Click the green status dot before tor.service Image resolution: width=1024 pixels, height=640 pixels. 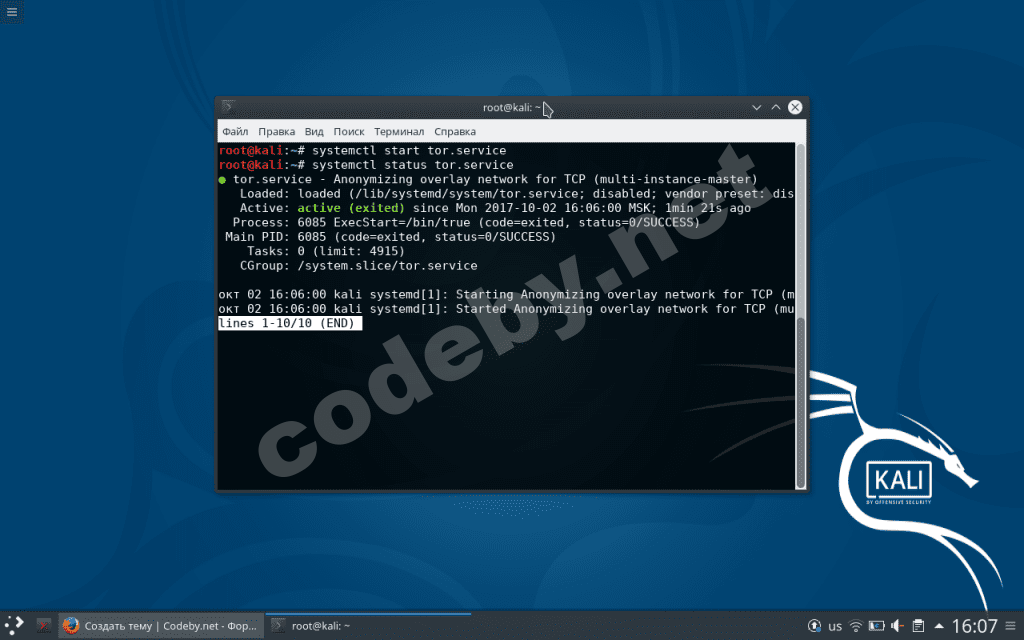coord(222,180)
